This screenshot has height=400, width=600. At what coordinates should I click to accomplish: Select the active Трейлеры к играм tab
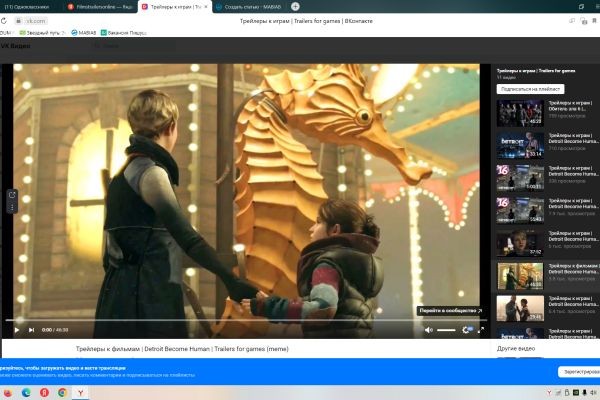(174, 7)
